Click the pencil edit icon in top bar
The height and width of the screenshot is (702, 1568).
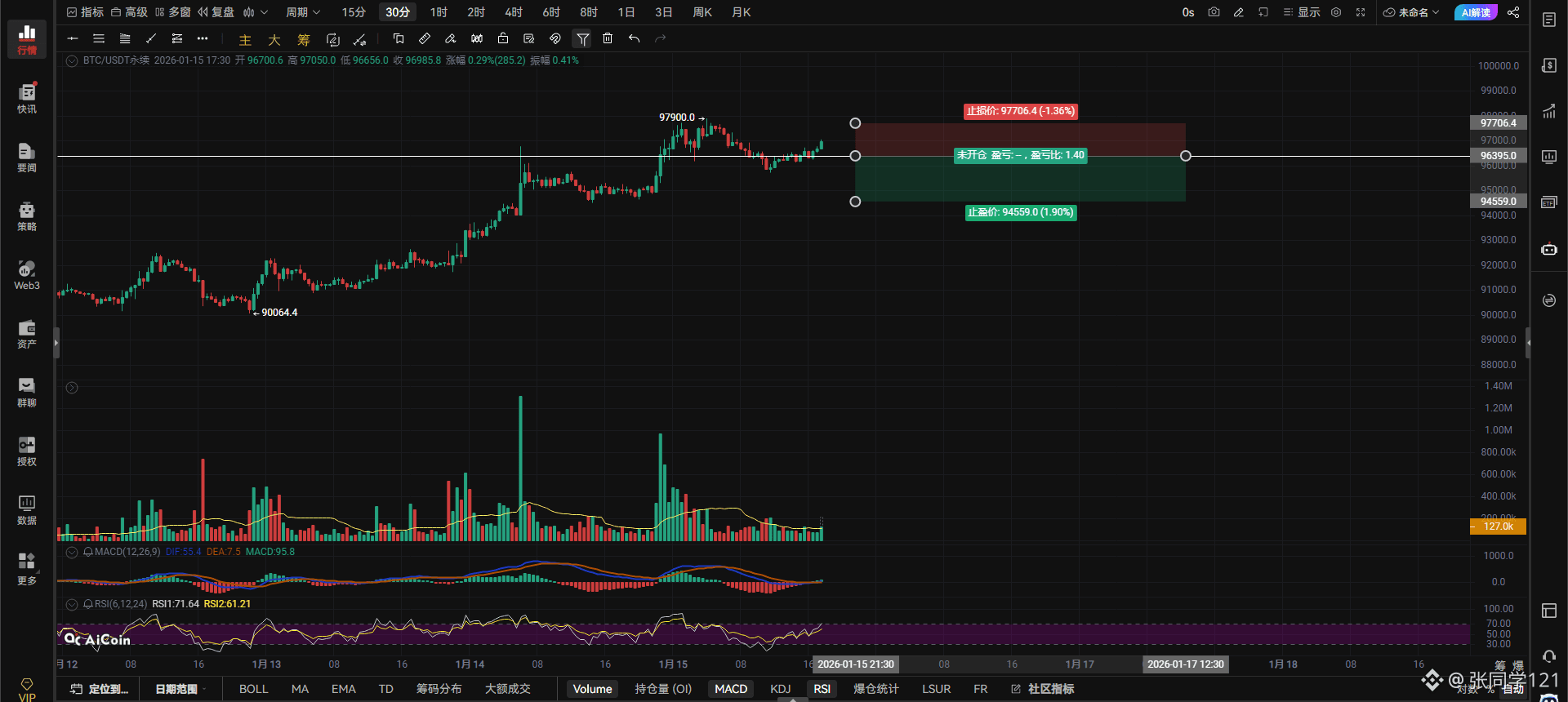(1239, 12)
